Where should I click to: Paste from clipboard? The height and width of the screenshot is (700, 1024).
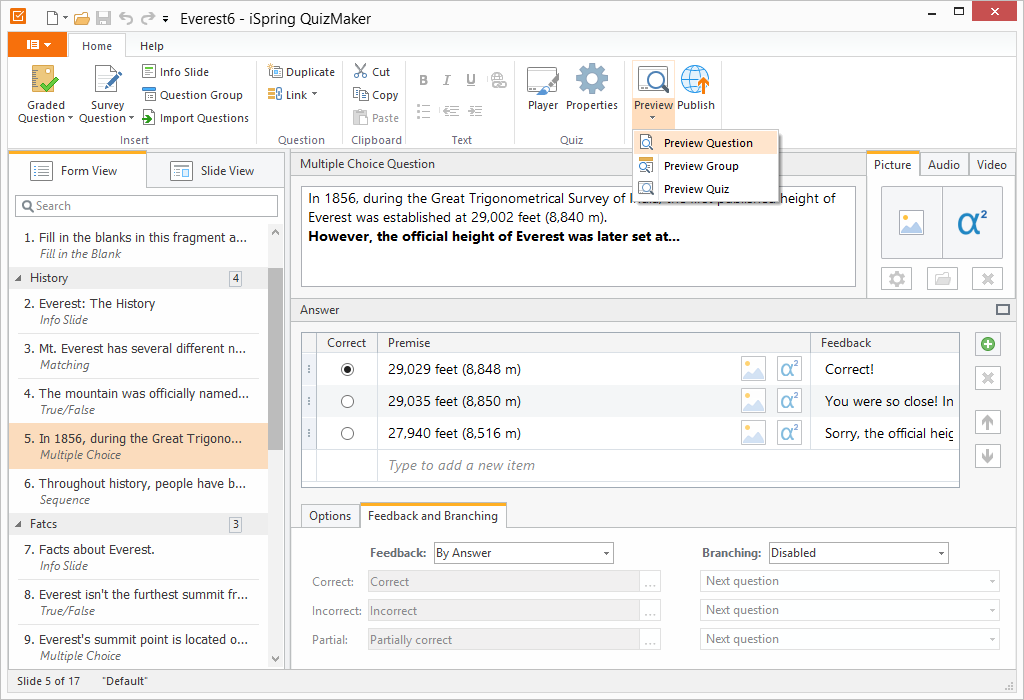(x=376, y=118)
